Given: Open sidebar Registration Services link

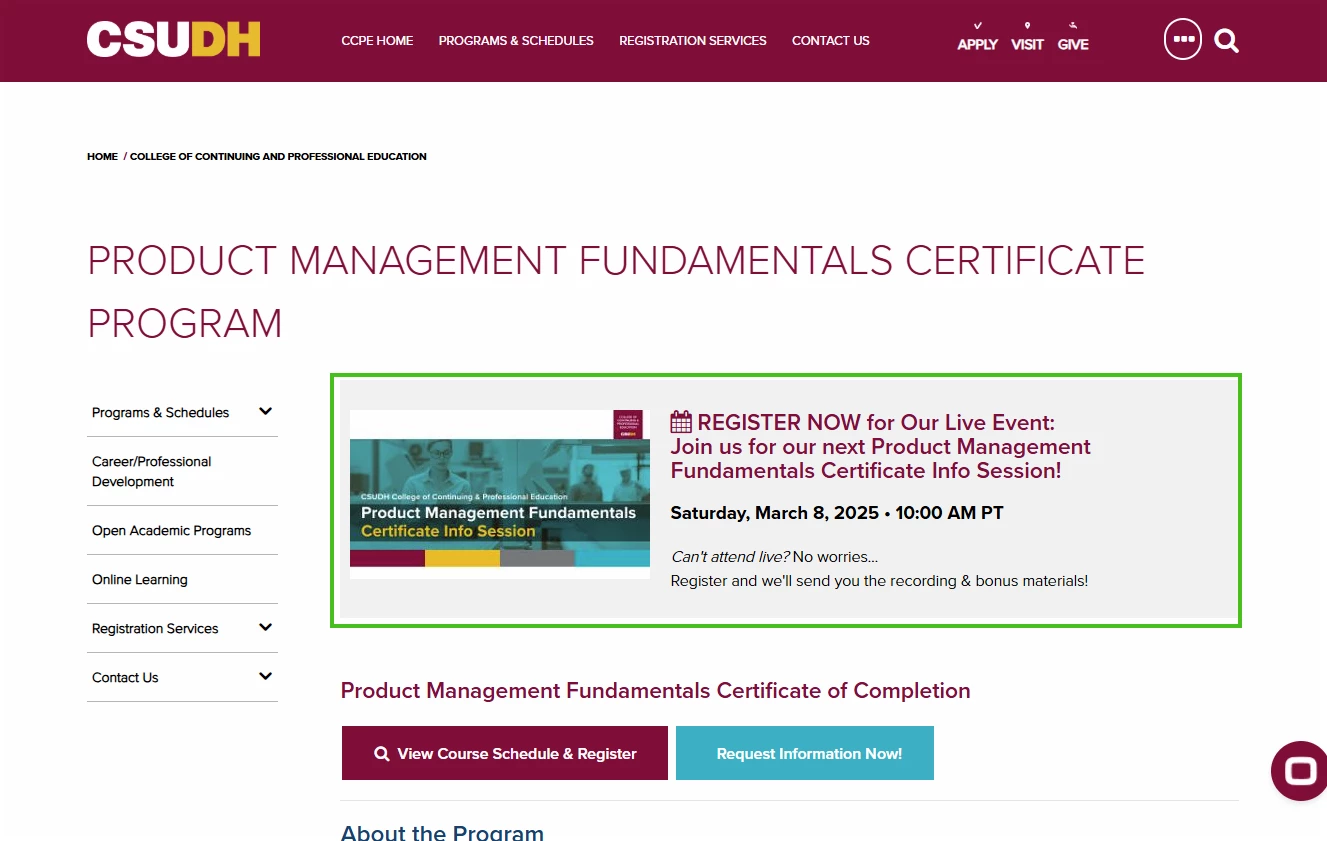Looking at the screenshot, I should tap(155, 629).
